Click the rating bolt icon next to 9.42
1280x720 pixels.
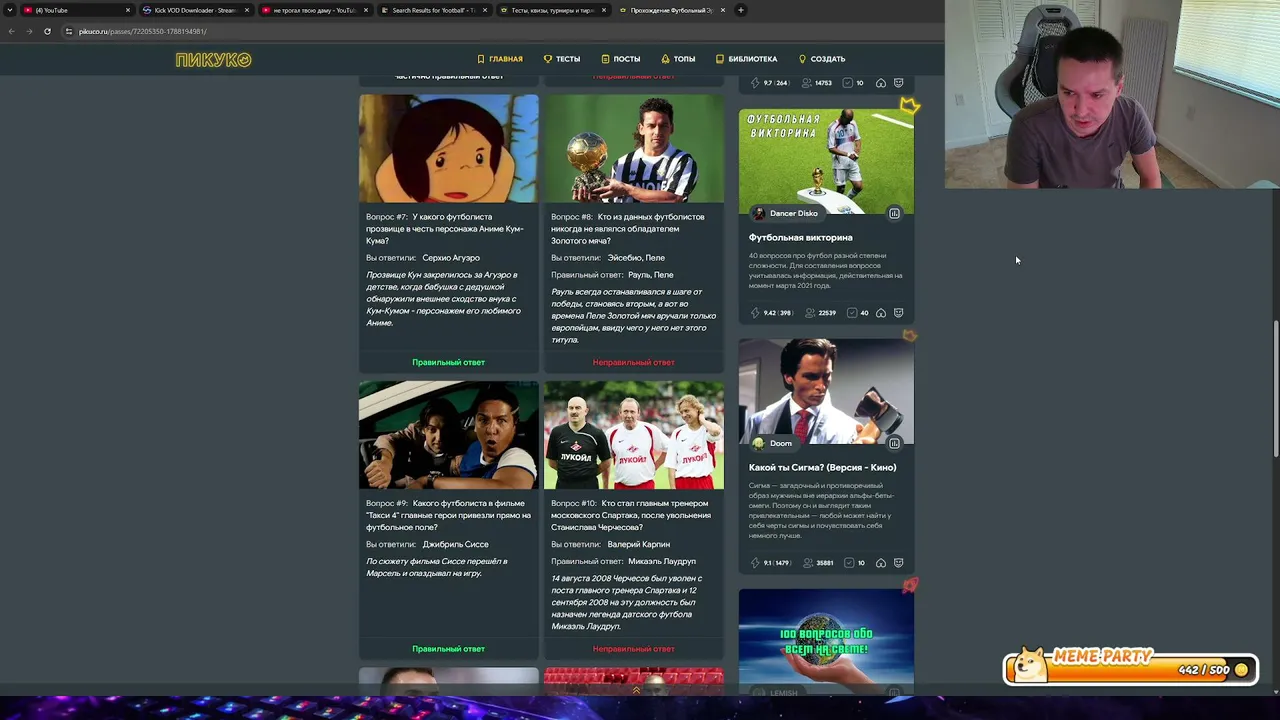click(x=755, y=313)
